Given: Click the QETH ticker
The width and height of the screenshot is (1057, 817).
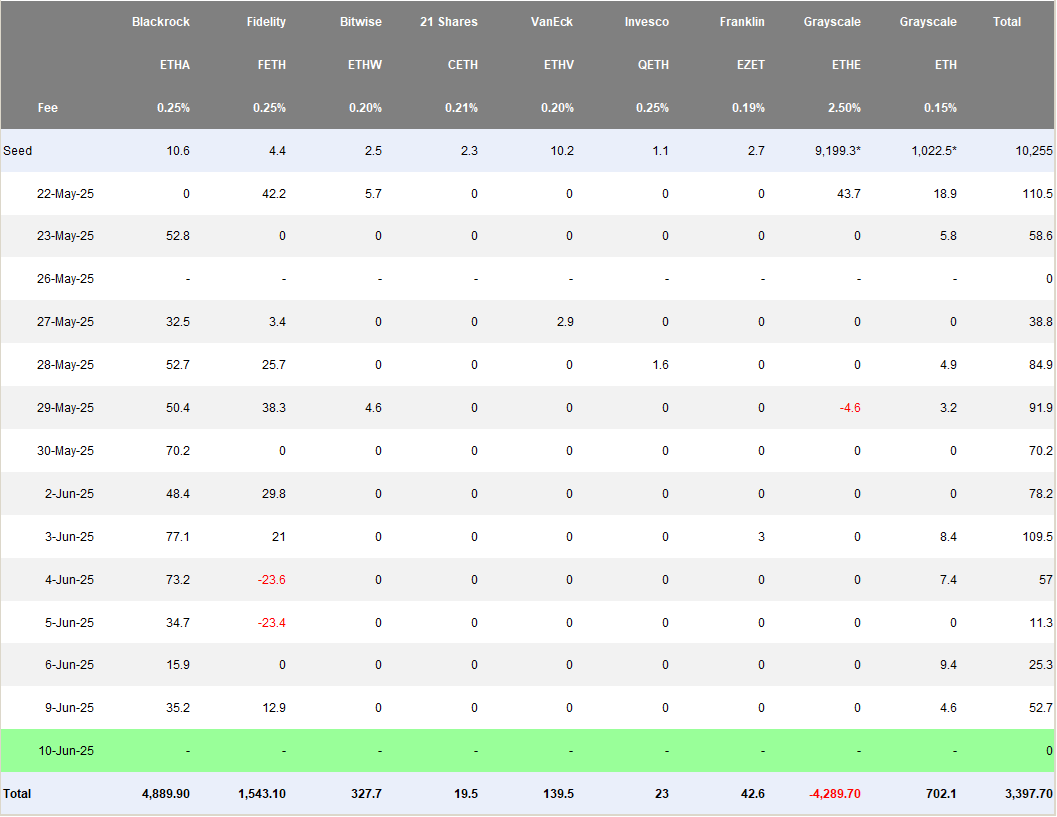Looking at the screenshot, I should [x=653, y=65].
